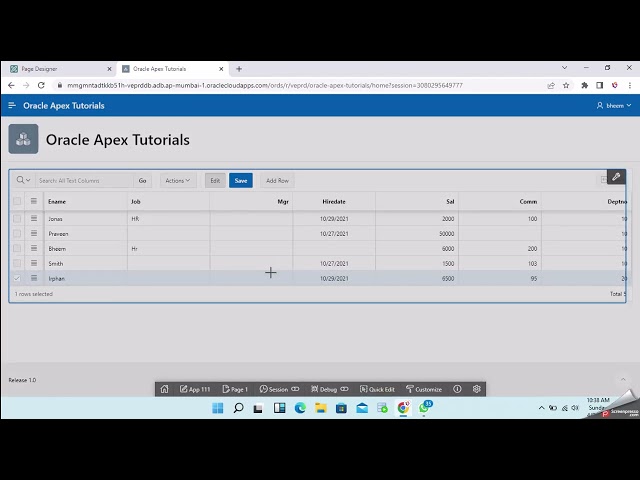Image resolution: width=640 pixels, height=480 pixels.
Task: Select the checkbox for Smith row
Action: click(x=17, y=263)
